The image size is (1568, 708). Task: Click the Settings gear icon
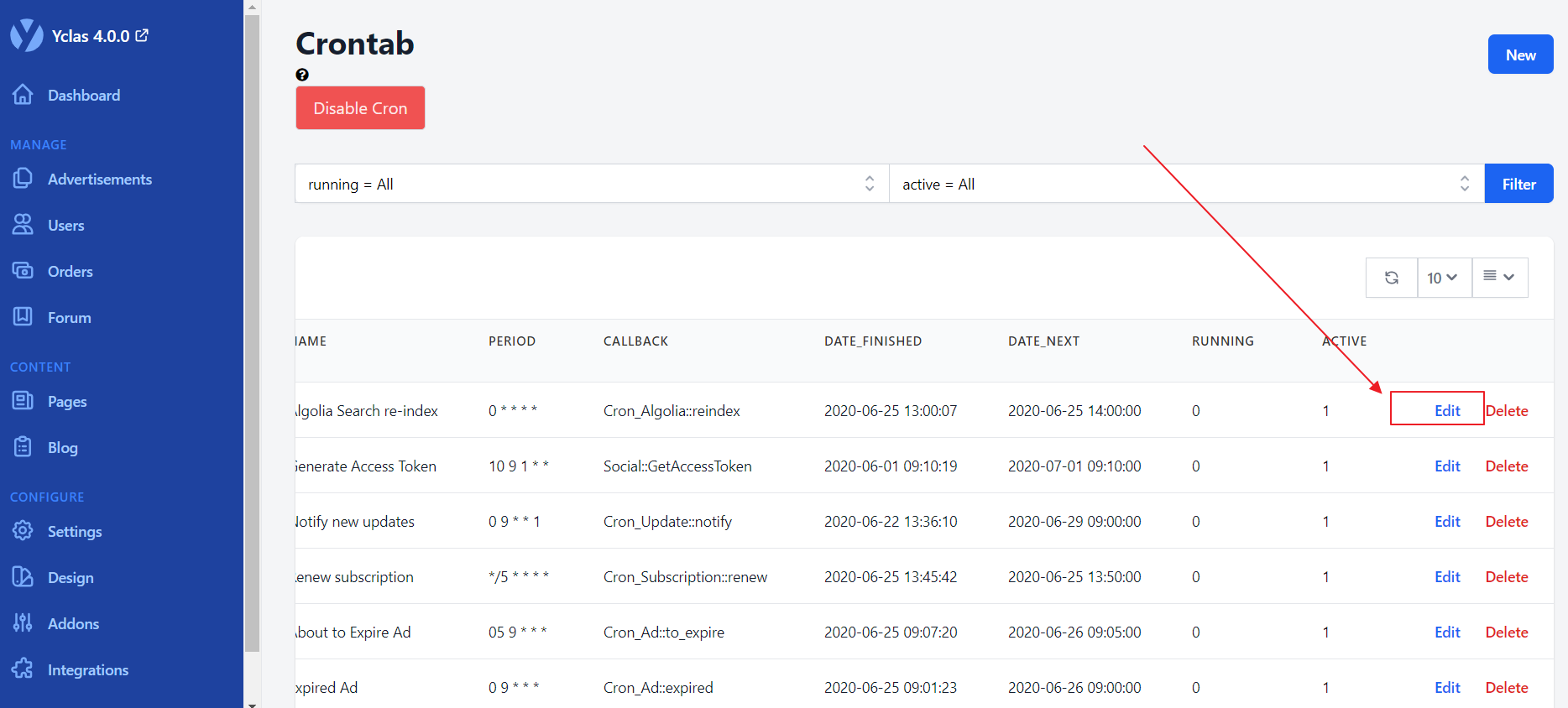(x=23, y=531)
